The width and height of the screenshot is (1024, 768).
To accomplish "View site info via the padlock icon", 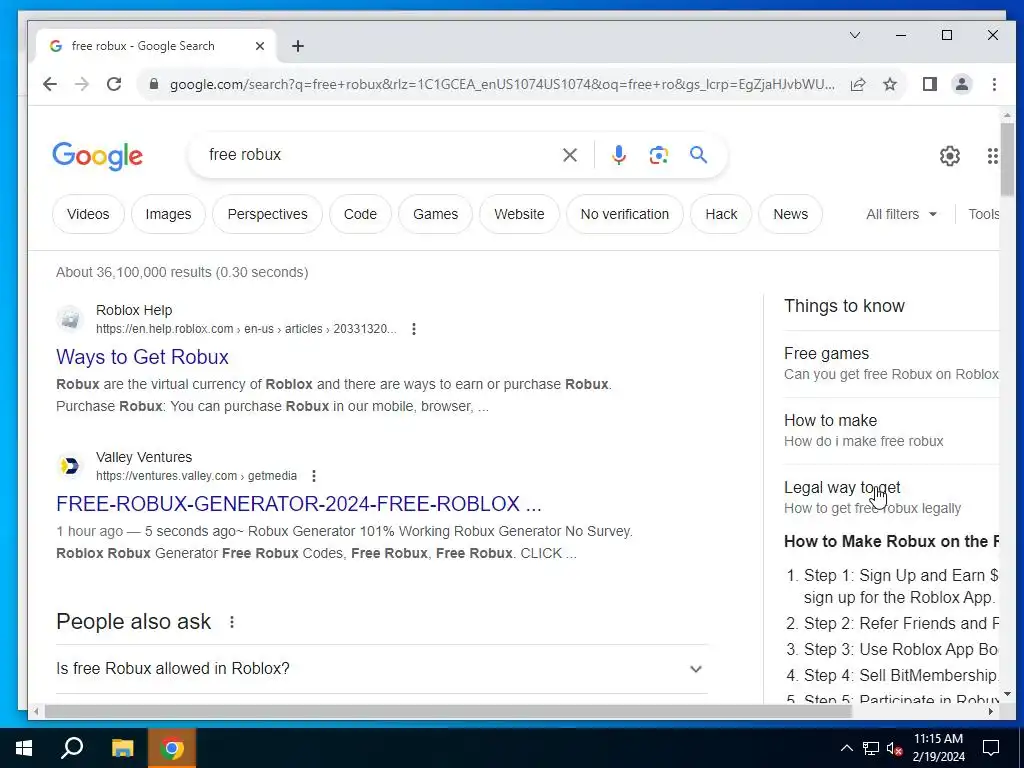I will [x=154, y=84].
